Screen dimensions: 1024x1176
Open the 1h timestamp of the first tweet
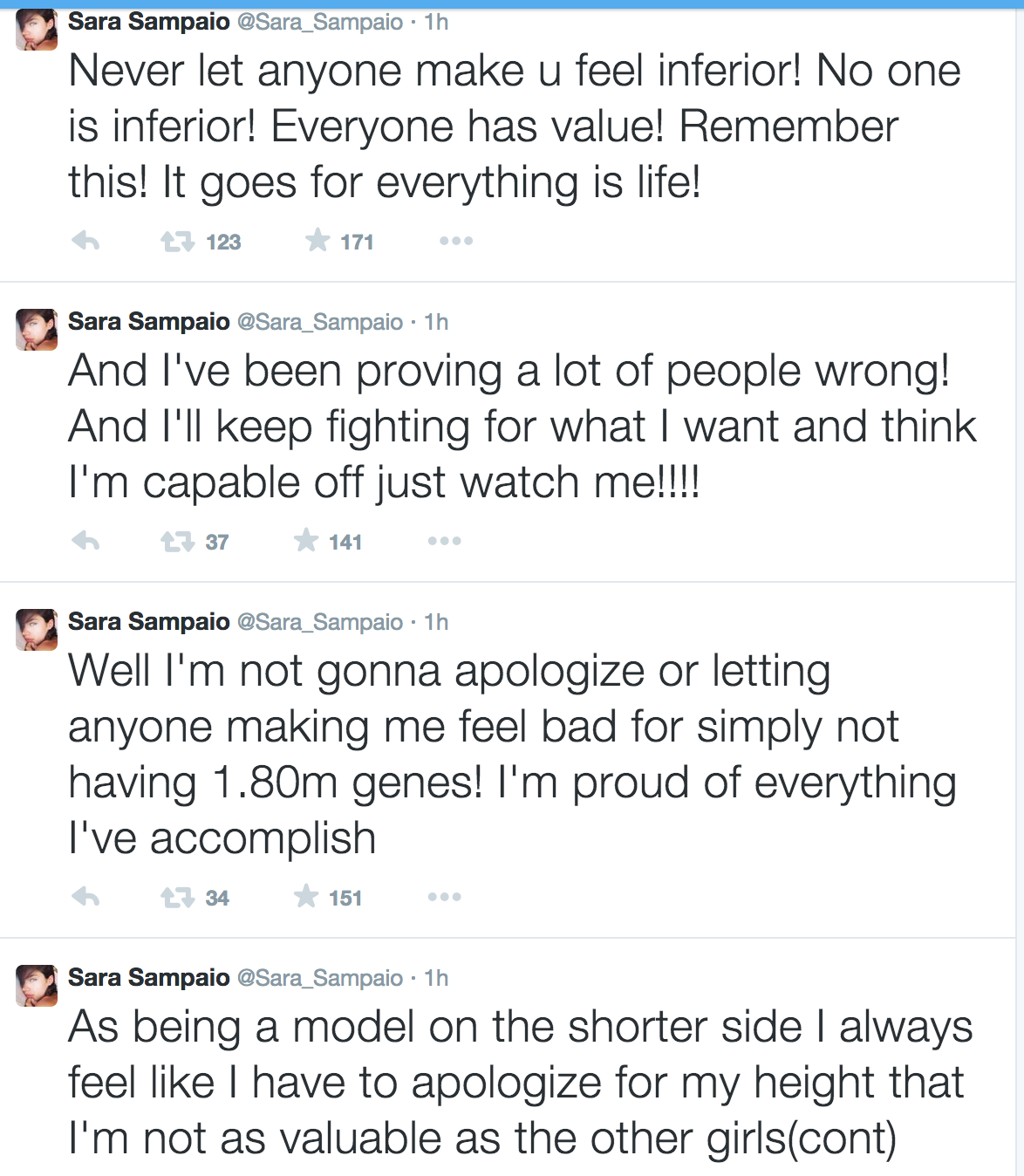(436, 22)
